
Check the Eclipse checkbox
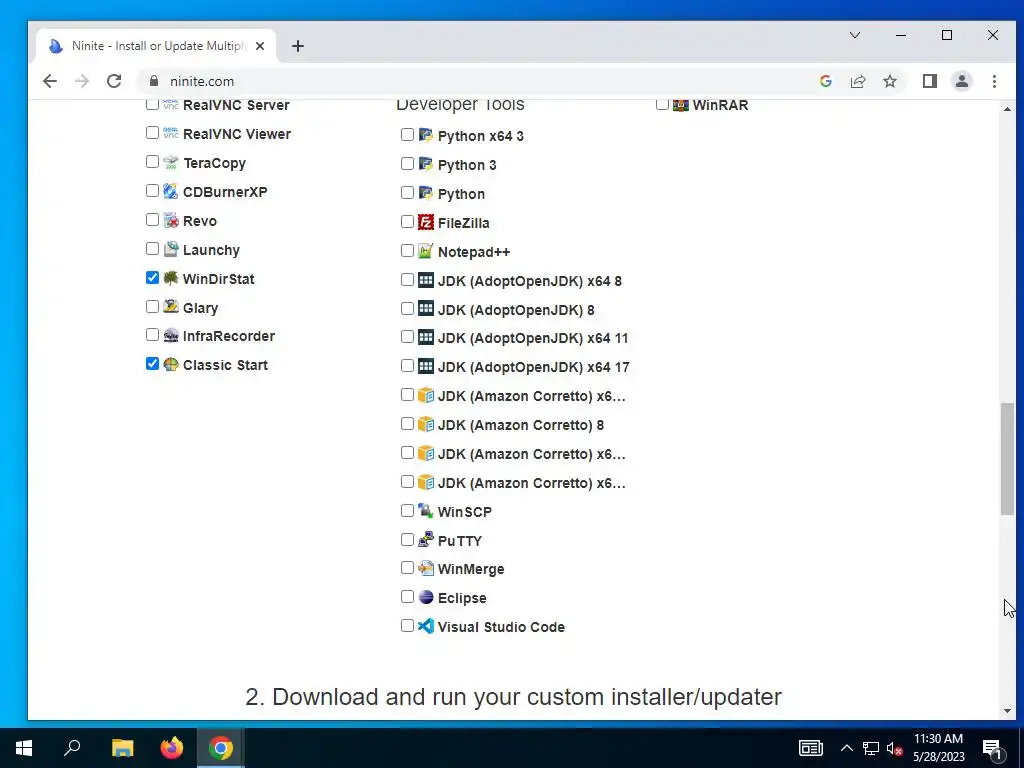click(408, 597)
